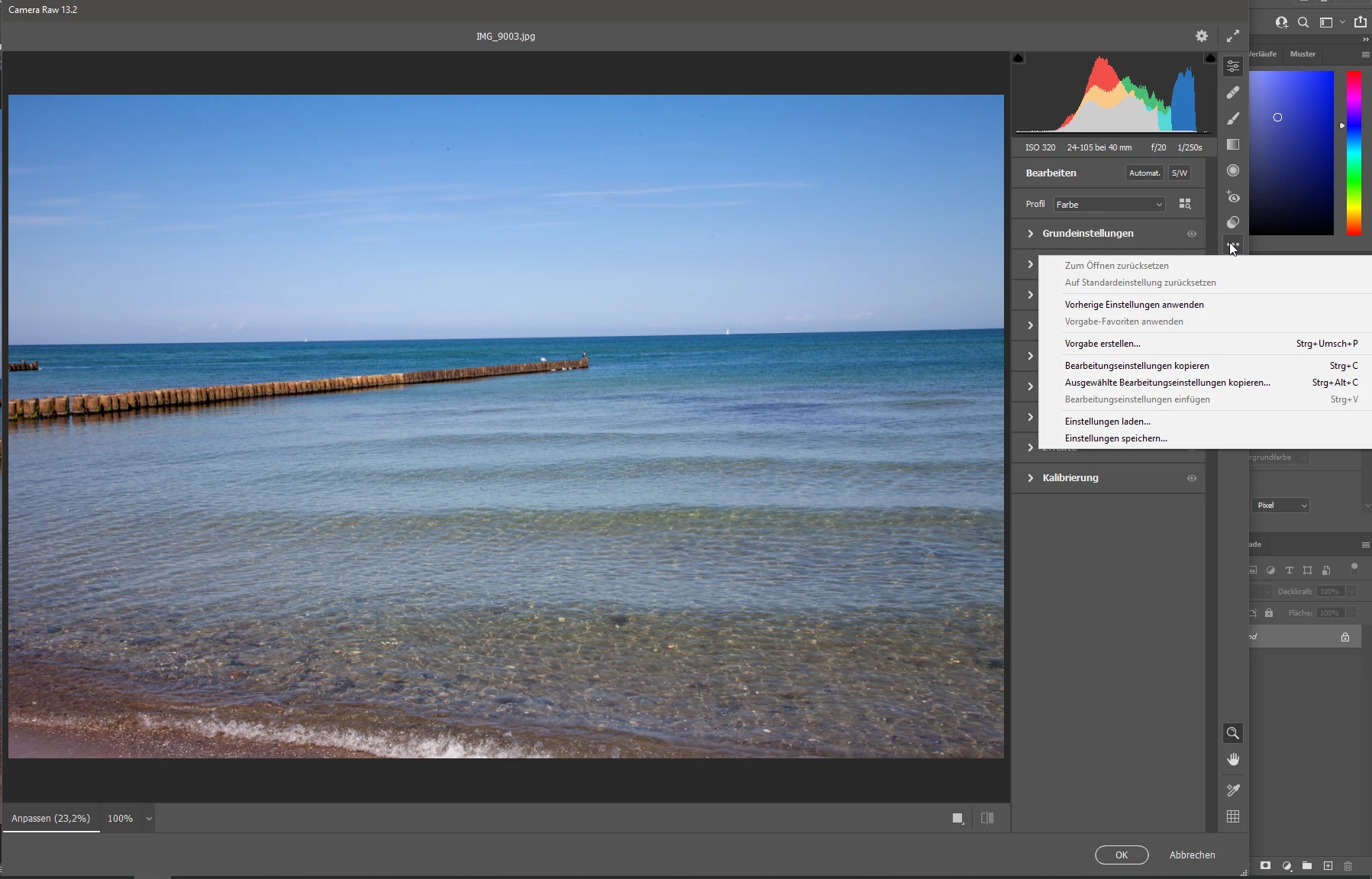Toggle shadow clipping warning on histogram
The image size is (1372, 879).
coord(1019,58)
